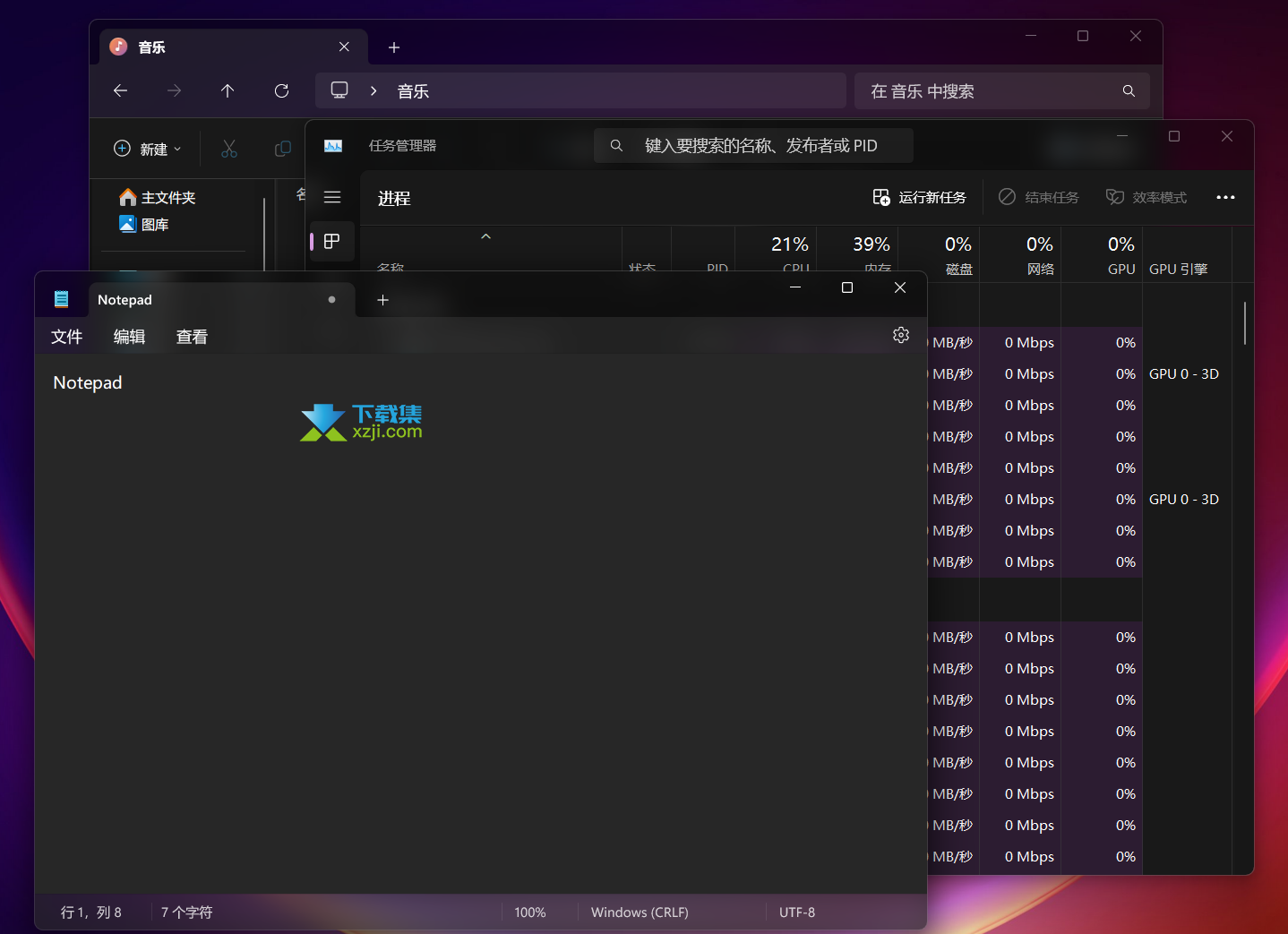Open the 查看 menu in Notepad
Image resolution: width=1288 pixels, height=934 pixels.
192,337
